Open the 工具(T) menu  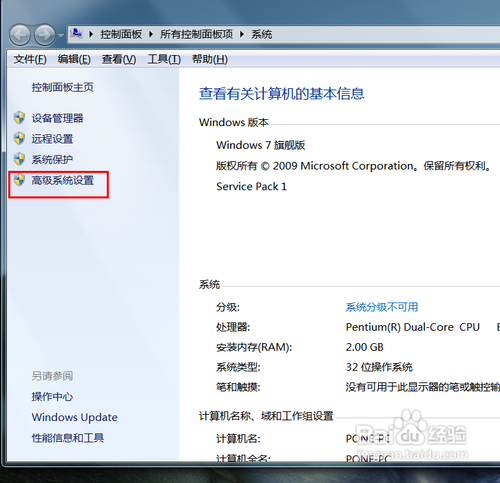tap(164, 59)
